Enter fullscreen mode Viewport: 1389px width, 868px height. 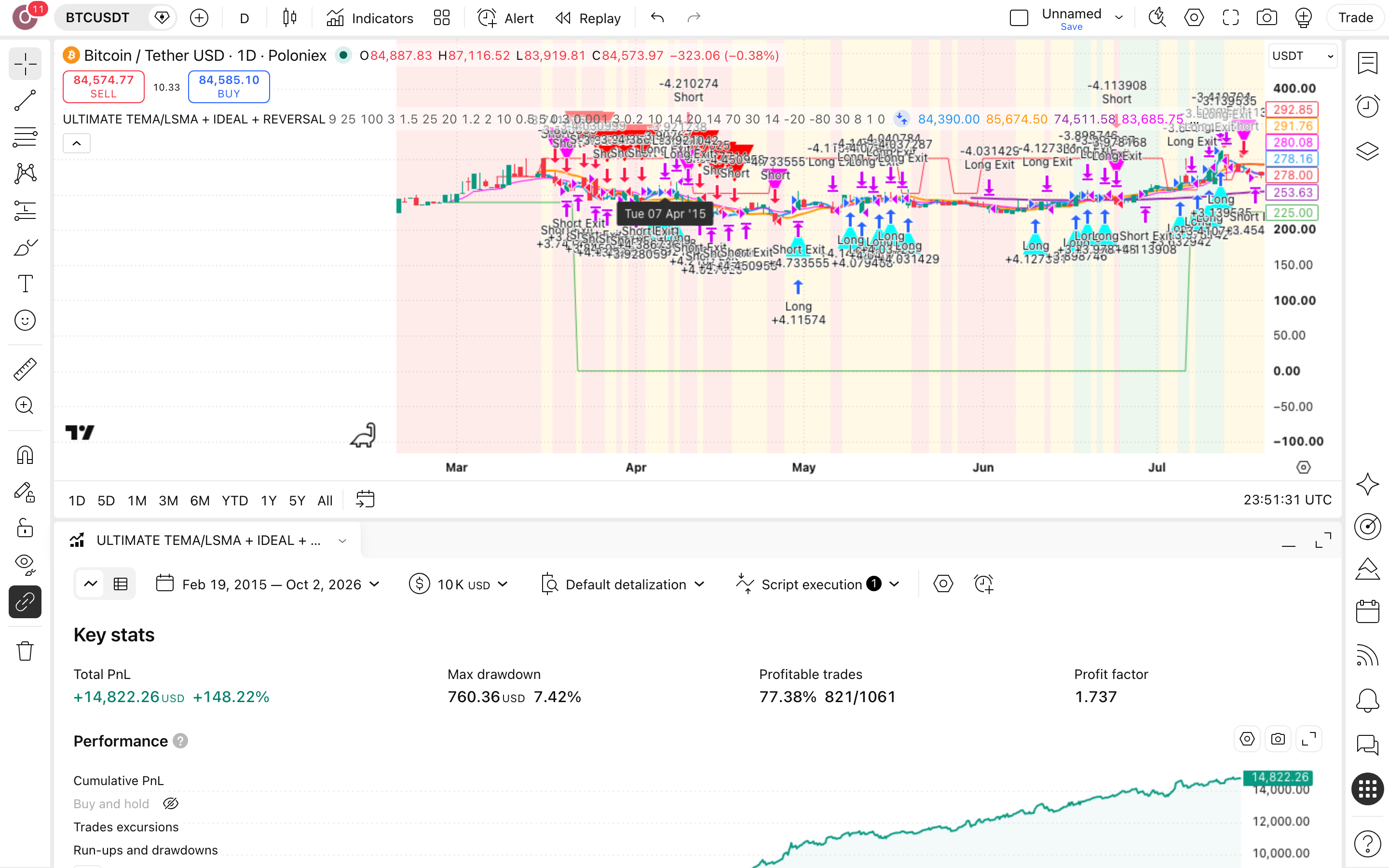[1231, 18]
